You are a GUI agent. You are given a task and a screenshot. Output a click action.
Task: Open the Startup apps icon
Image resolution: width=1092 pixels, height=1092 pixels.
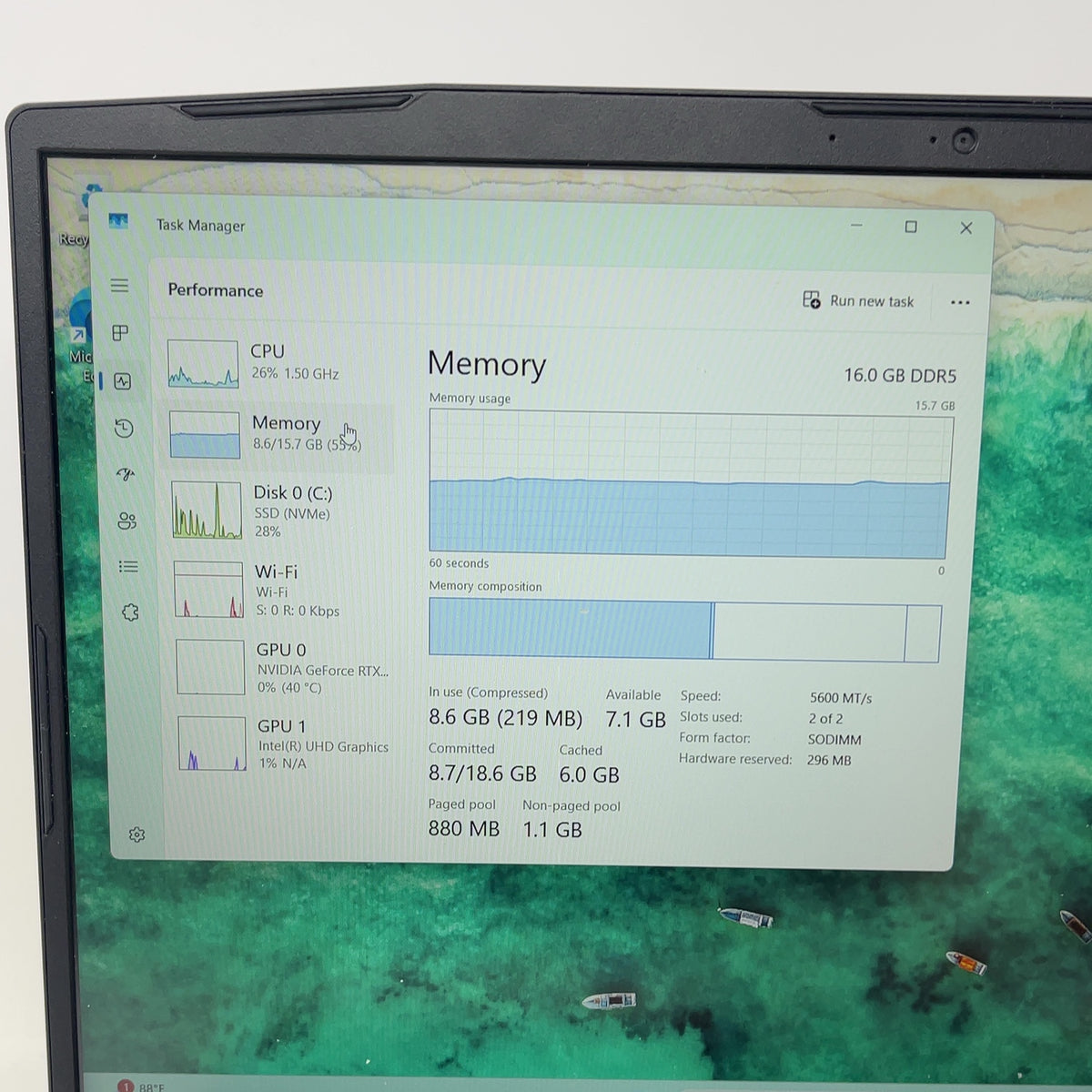tap(126, 474)
